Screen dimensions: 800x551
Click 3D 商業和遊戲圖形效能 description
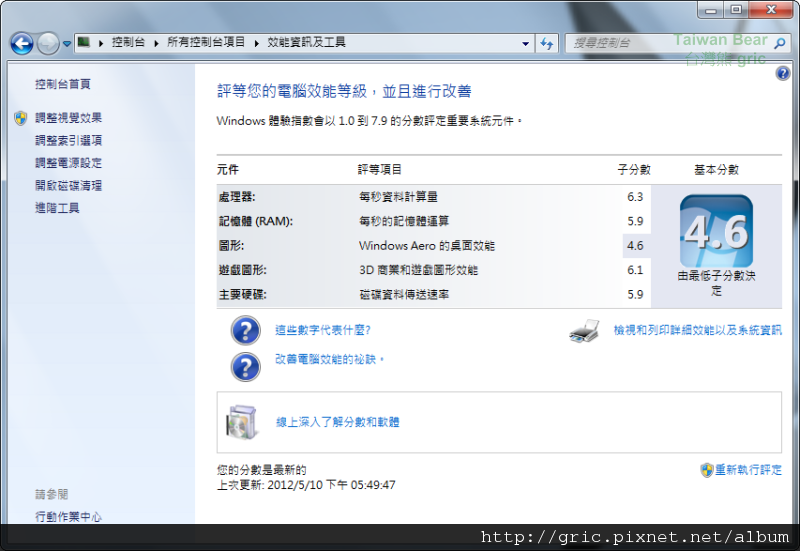(418, 270)
